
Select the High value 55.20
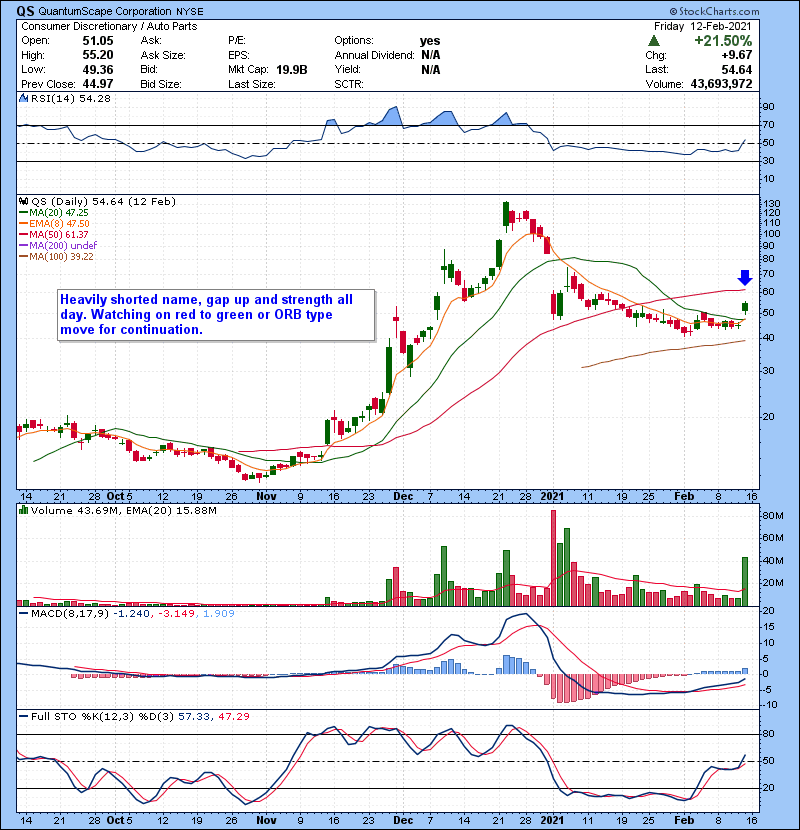(x=98, y=55)
